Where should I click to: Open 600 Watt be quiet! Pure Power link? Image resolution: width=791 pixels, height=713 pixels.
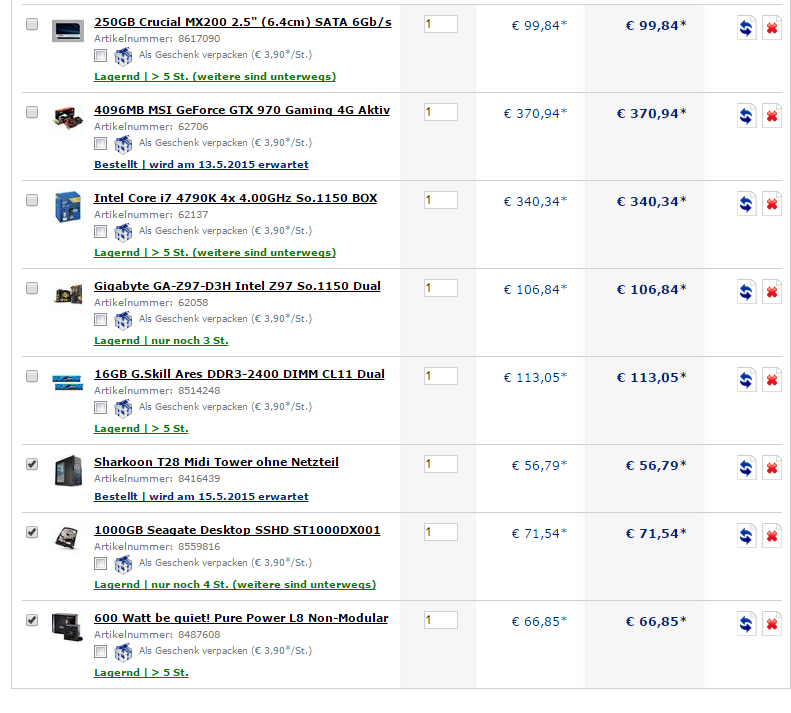(x=241, y=618)
